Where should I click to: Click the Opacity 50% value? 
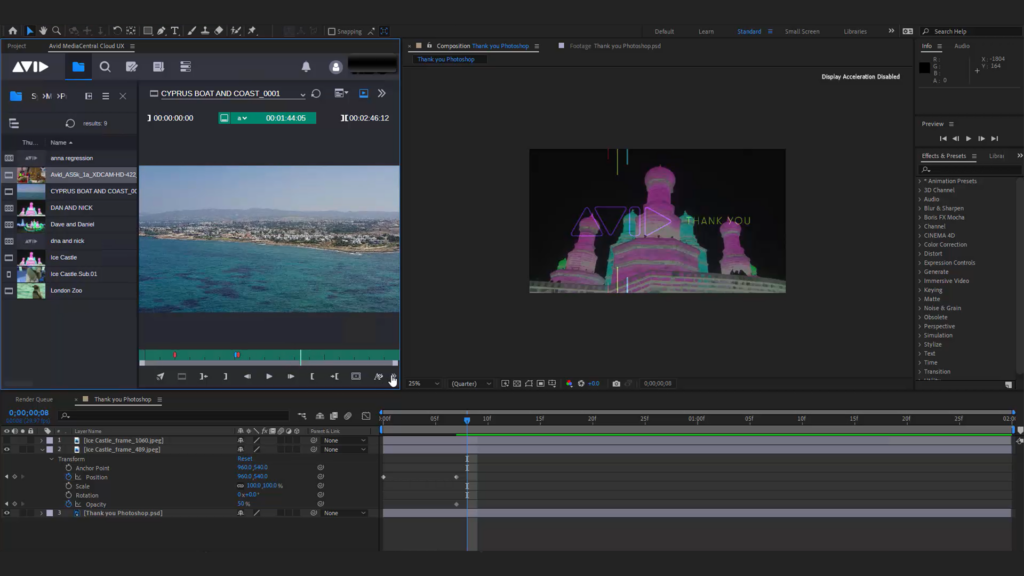244,504
